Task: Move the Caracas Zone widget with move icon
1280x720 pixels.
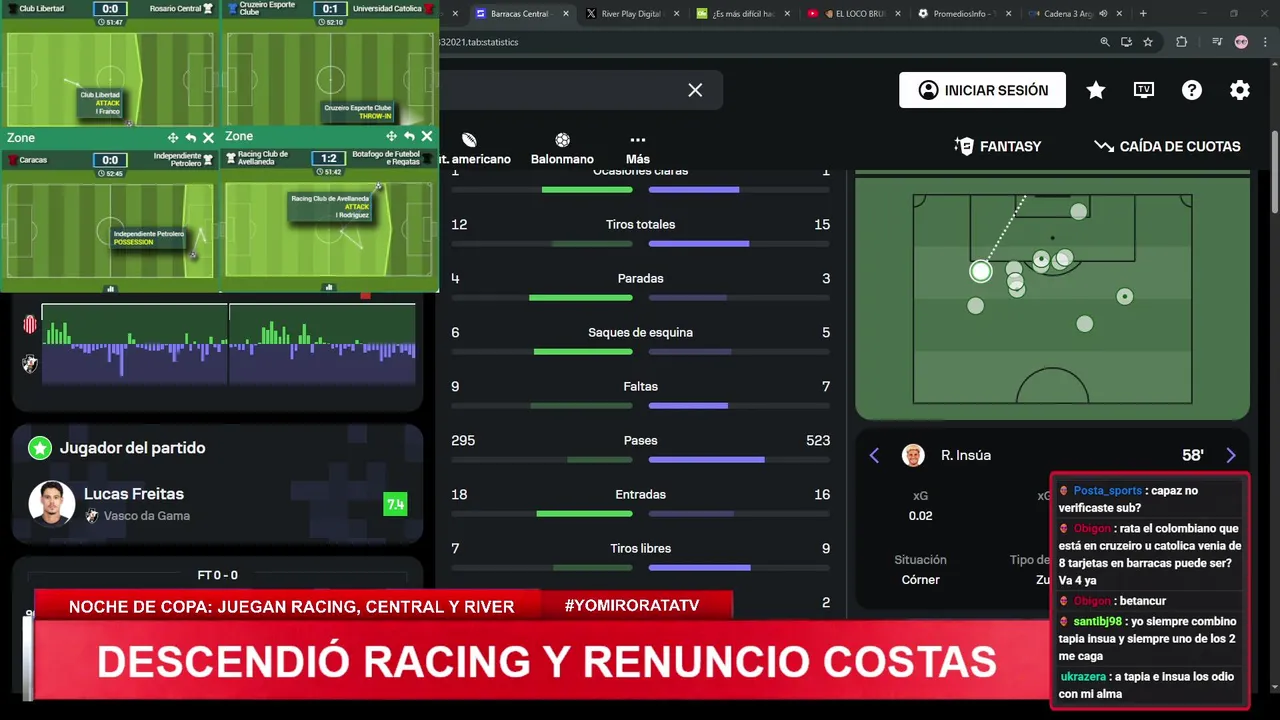Action: (x=173, y=138)
